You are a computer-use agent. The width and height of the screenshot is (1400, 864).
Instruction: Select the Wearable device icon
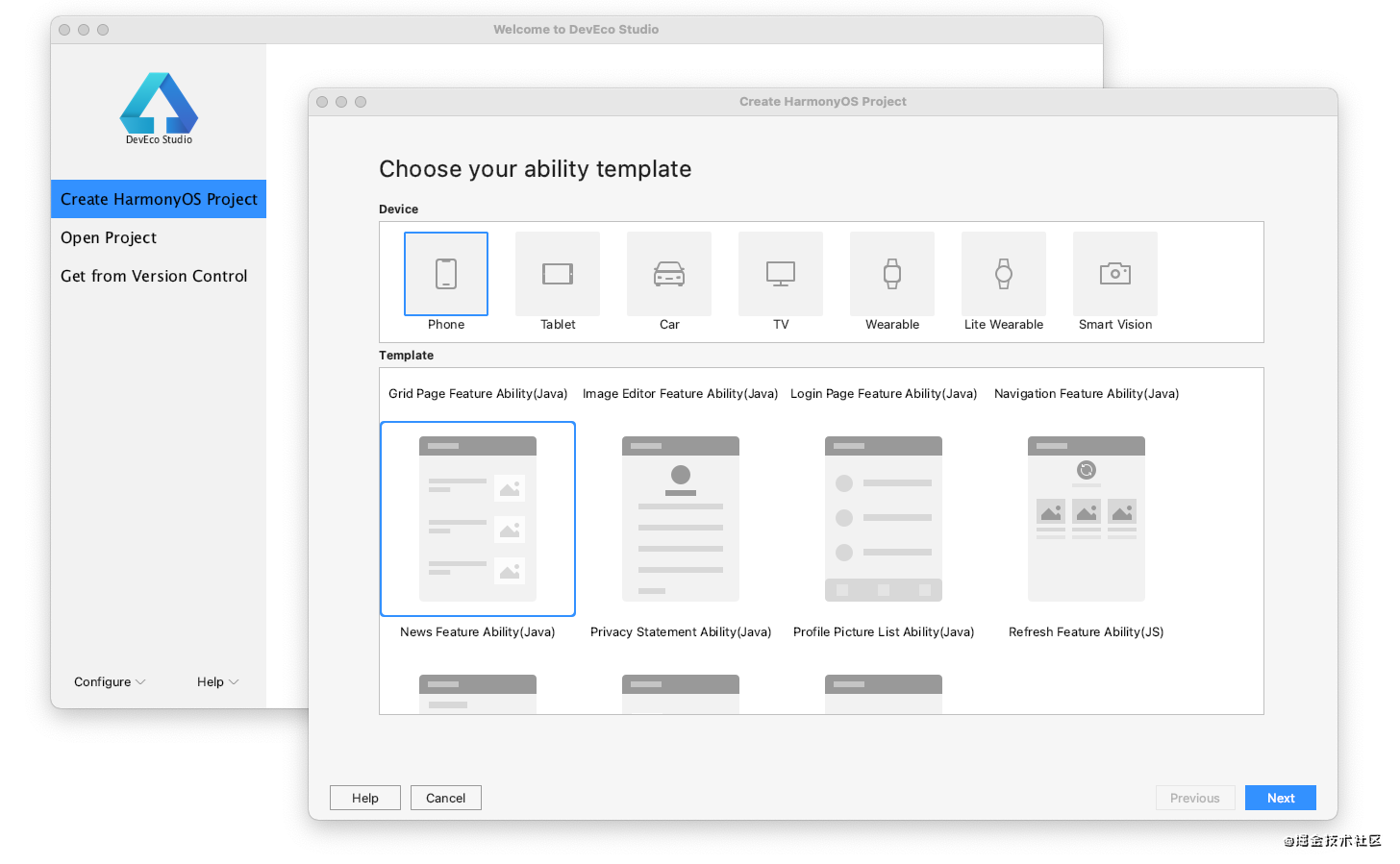point(892,274)
